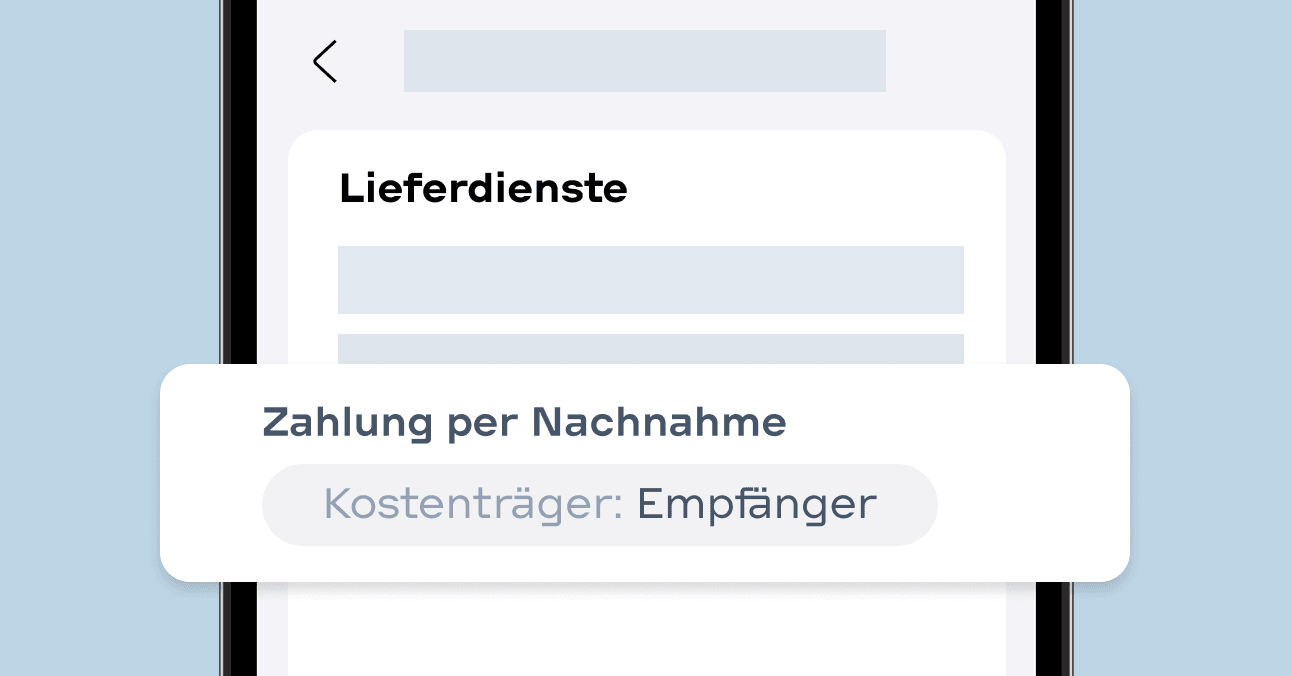Select the Lieferdienste heading

click(x=483, y=189)
